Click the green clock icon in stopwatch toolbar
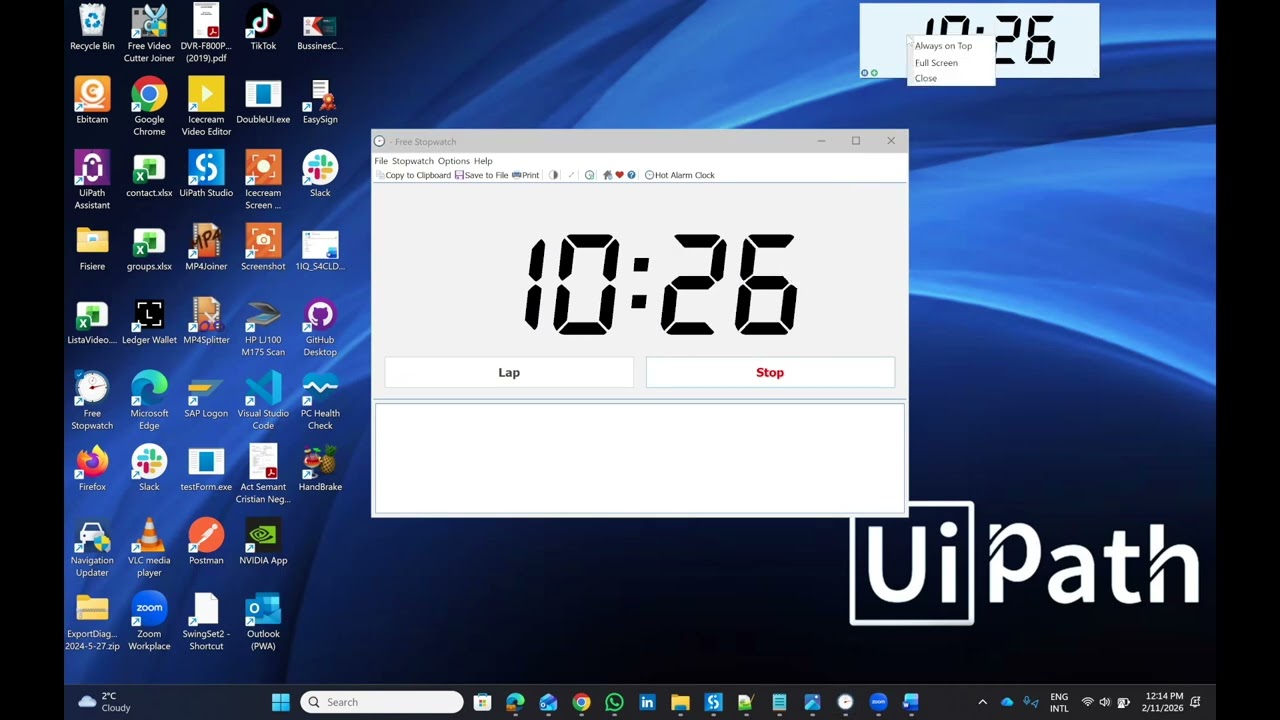1280x720 pixels. pyautogui.click(x=590, y=175)
